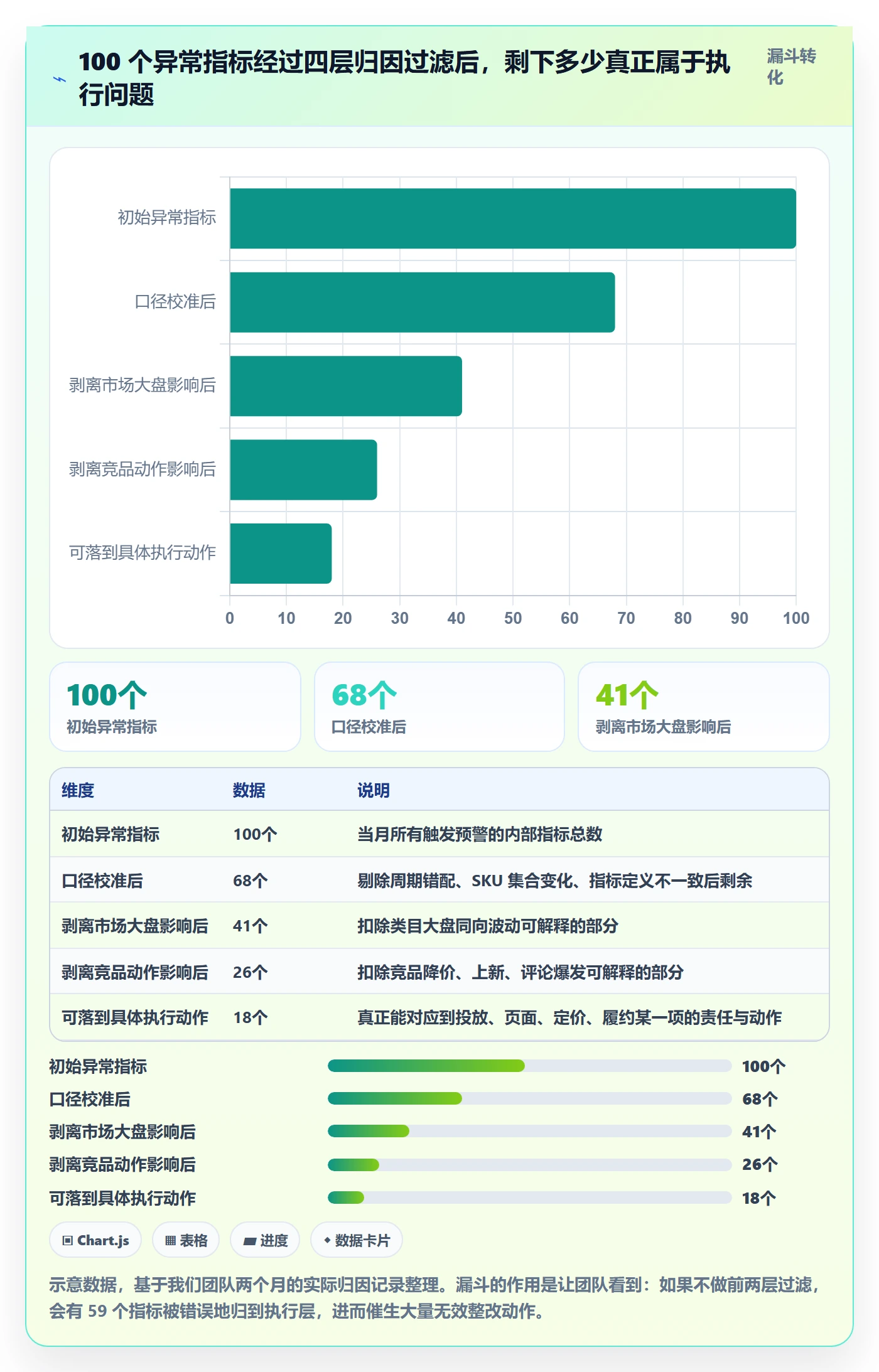Click the 剥离竞品动作影响后 chart bar

303,469
